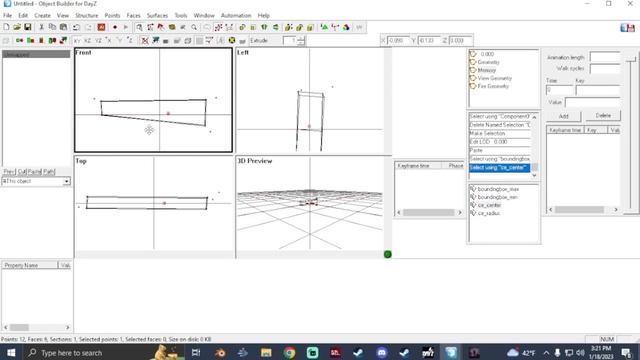Click the Add keyframe button
Viewport: 640px width, 360px height.
click(563, 116)
